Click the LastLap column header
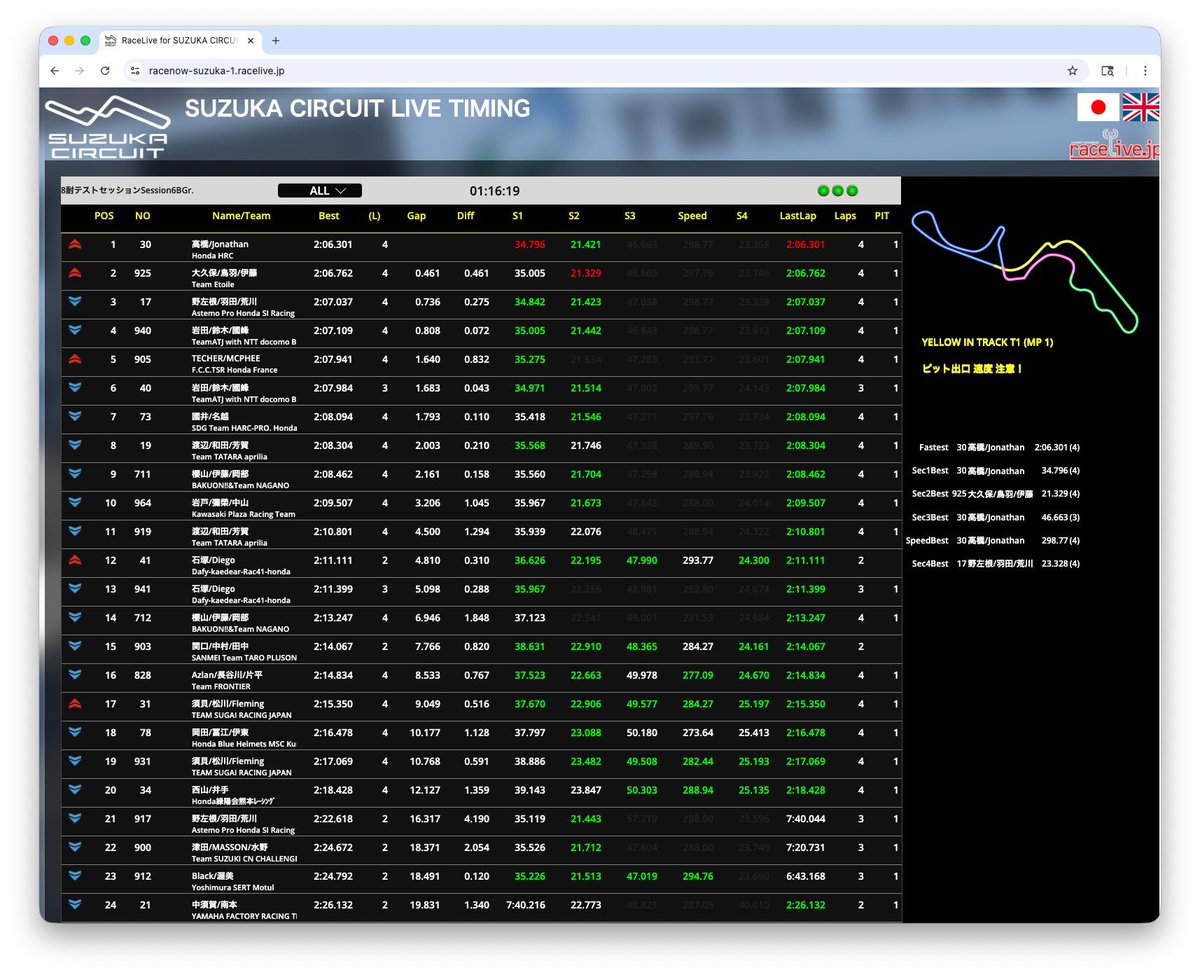 pyautogui.click(x=798, y=216)
